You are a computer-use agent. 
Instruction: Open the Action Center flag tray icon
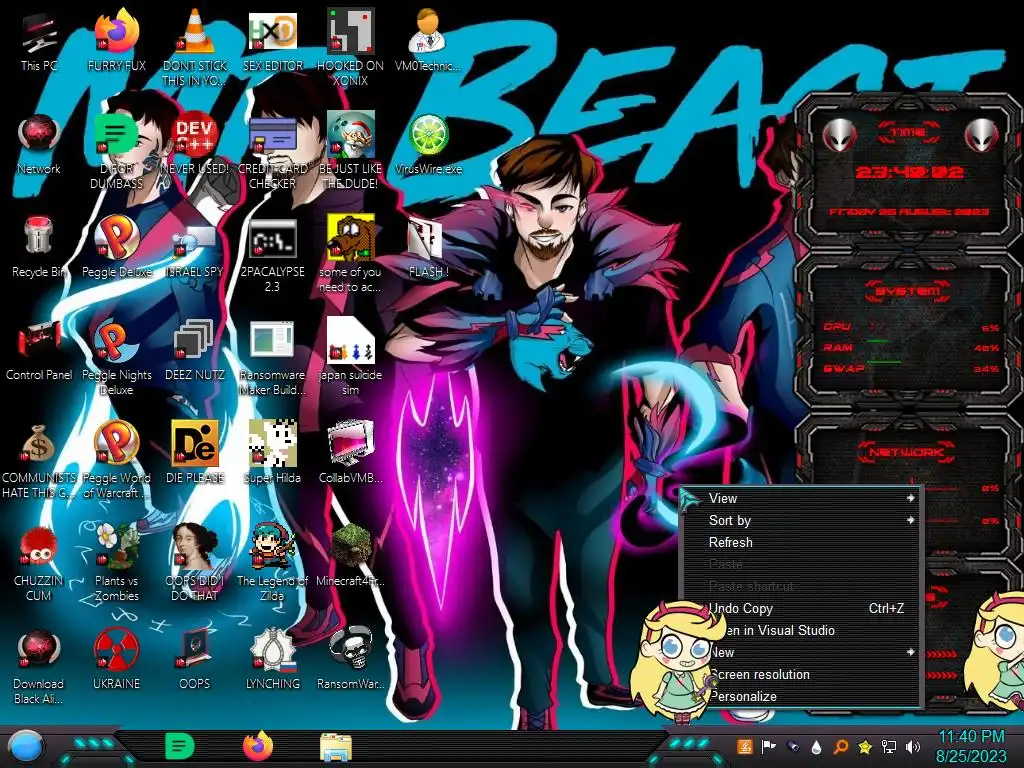tap(769, 746)
